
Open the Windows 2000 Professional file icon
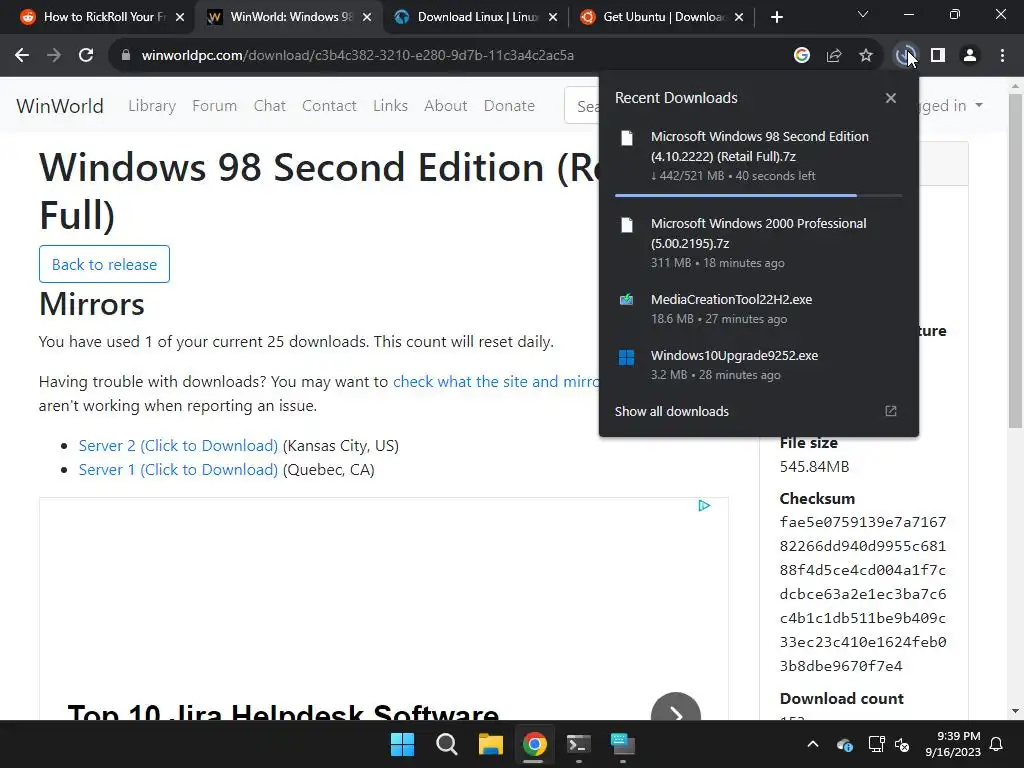pyautogui.click(x=627, y=225)
